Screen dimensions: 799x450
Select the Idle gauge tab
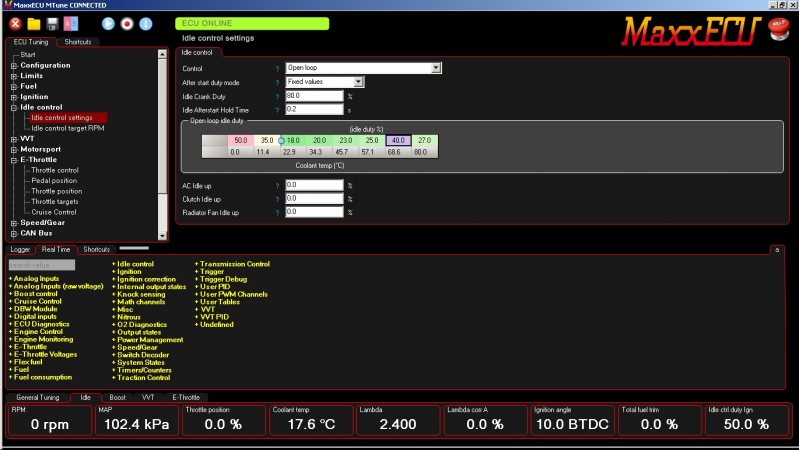tap(85, 397)
